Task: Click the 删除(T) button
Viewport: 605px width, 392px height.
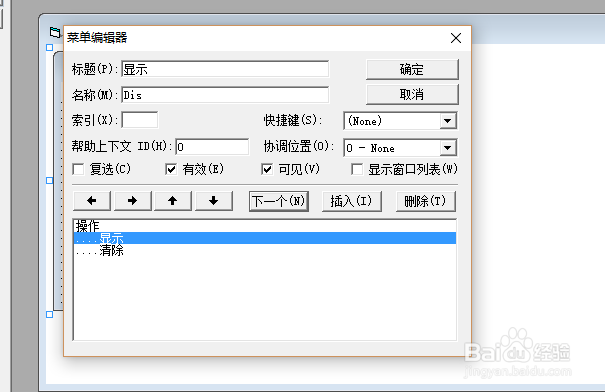Action: tap(426, 201)
